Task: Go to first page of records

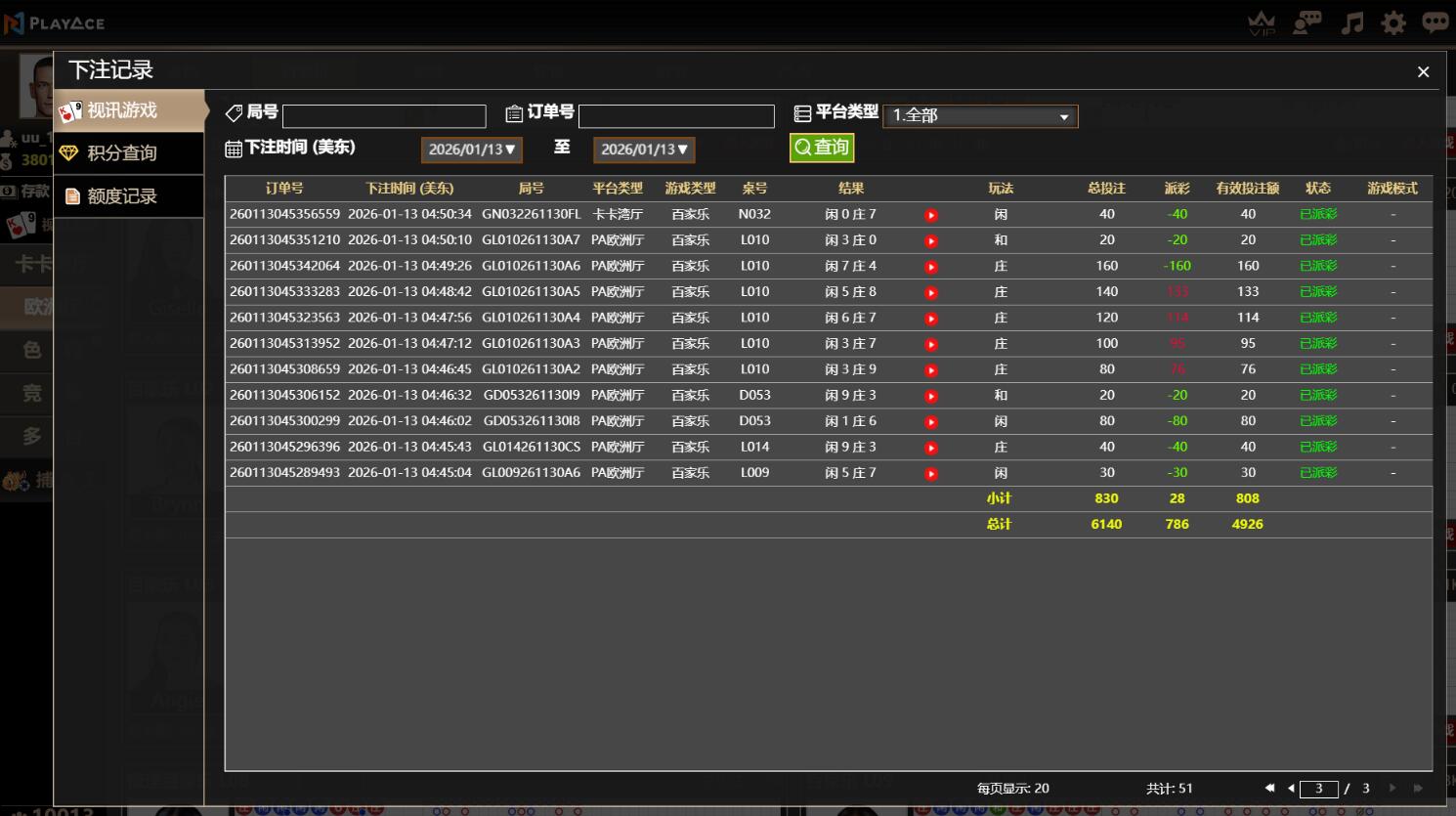Action: tap(1269, 788)
